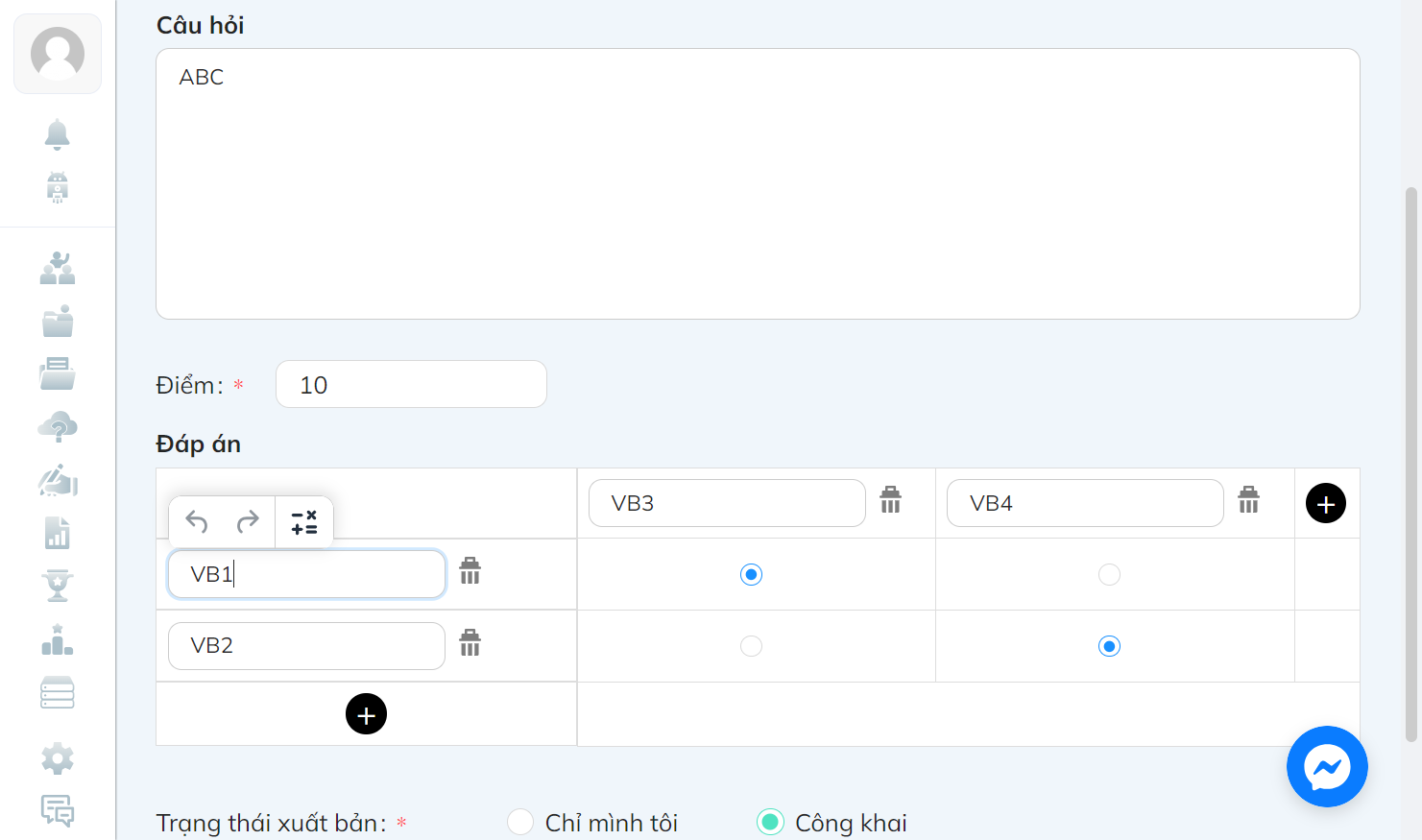1422x840 pixels.
Task: Select VB3 radio for the VB1 row
Action: click(x=751, y=574)
